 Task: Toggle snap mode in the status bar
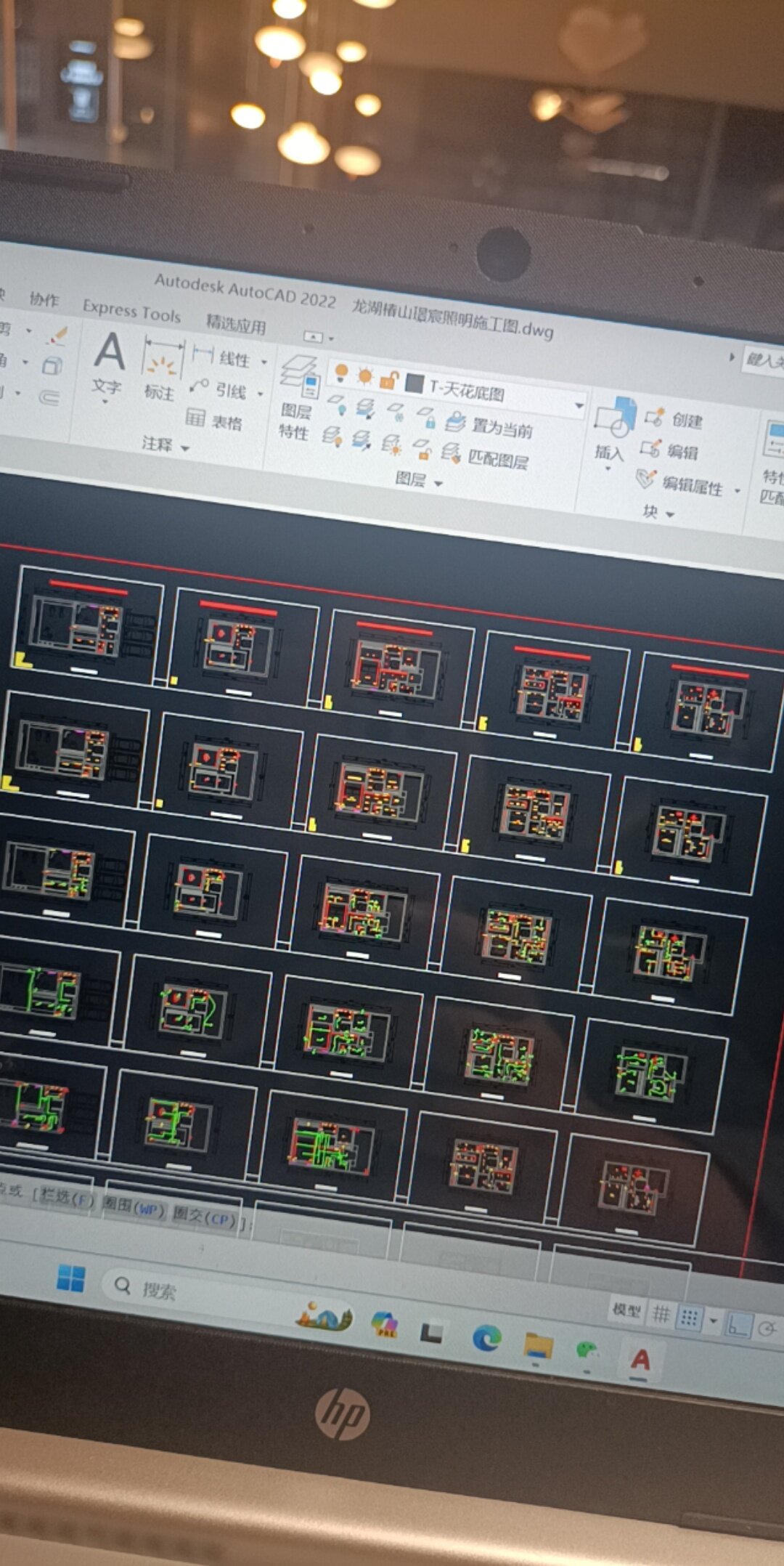[x=689, y=1318]
